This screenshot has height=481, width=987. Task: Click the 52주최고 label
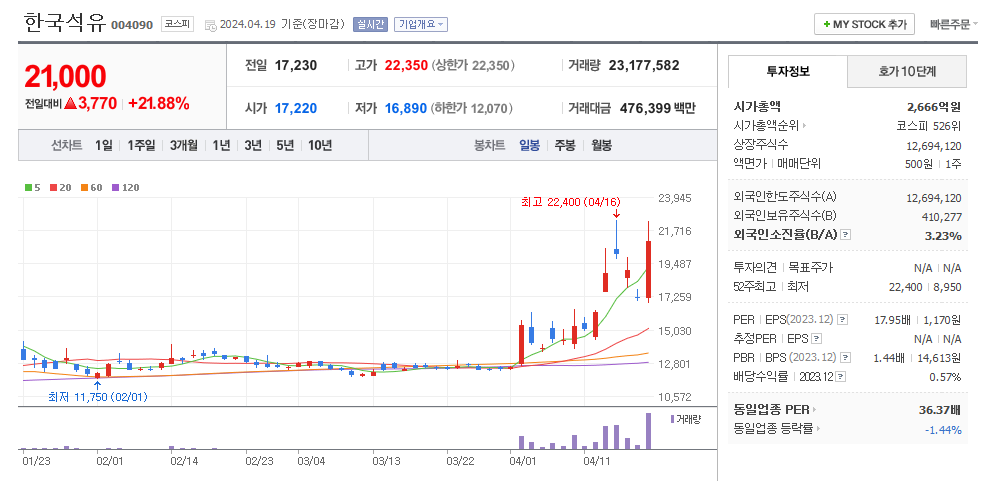coord(755,286)
